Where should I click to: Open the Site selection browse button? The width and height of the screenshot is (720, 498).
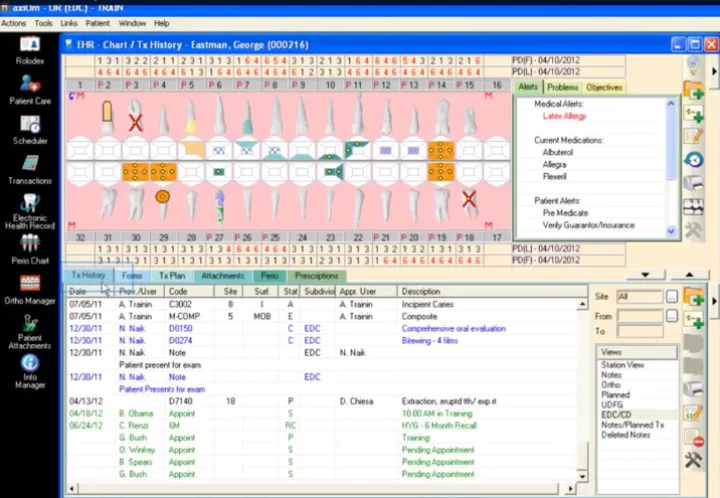tap(672, 296)
